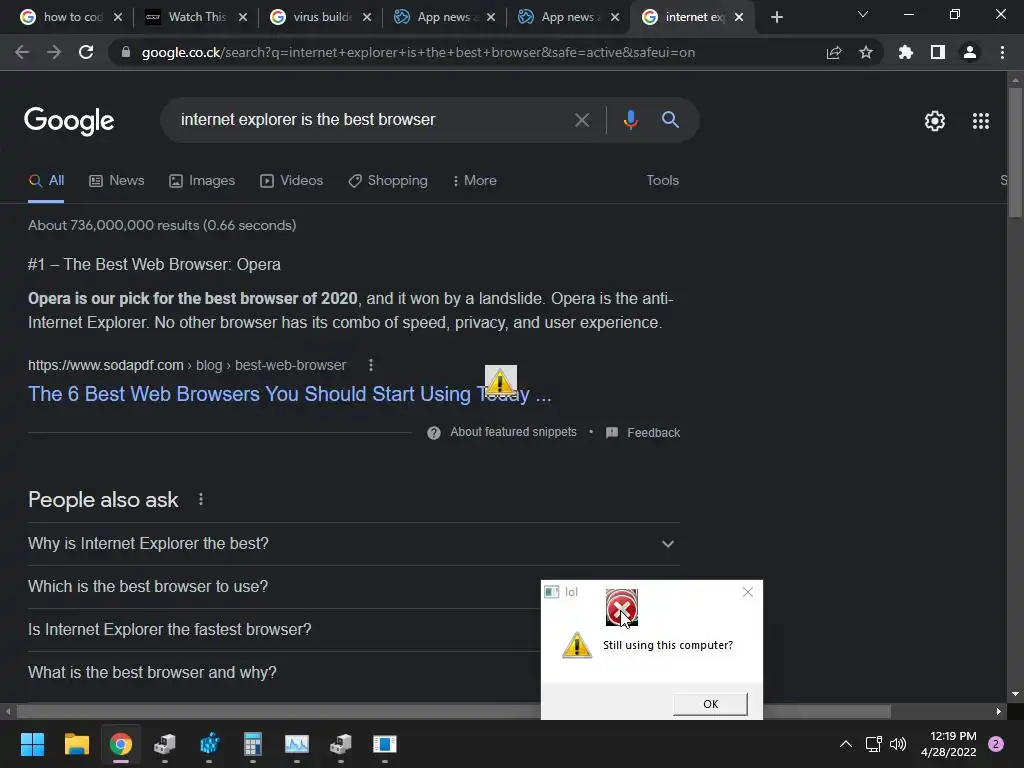The width and height of the screenshot is (1024, 768).
Task: Click the Google logo
Action: point(69,121)
